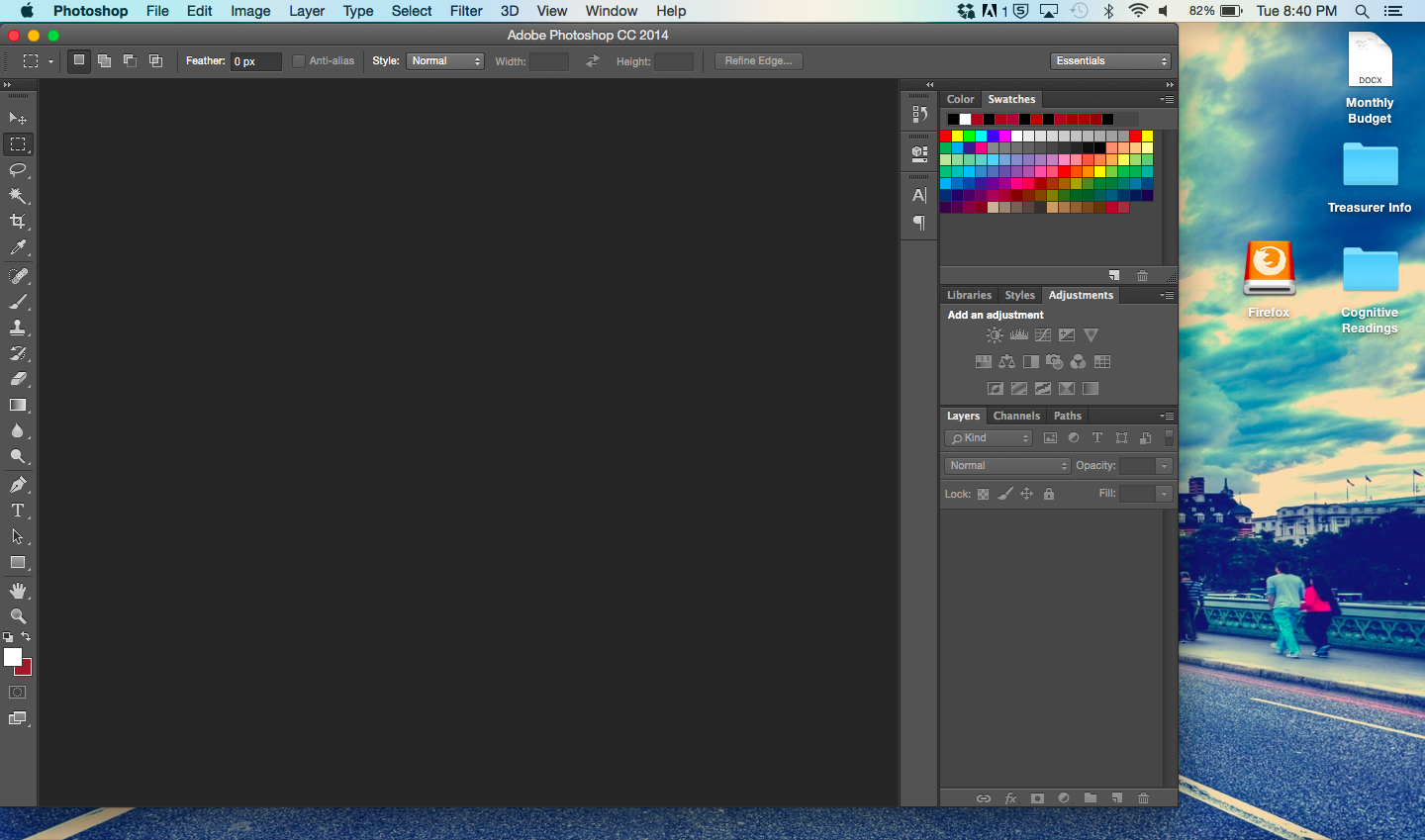Click the Layers panel trash icon

[x=1143, y=798]
